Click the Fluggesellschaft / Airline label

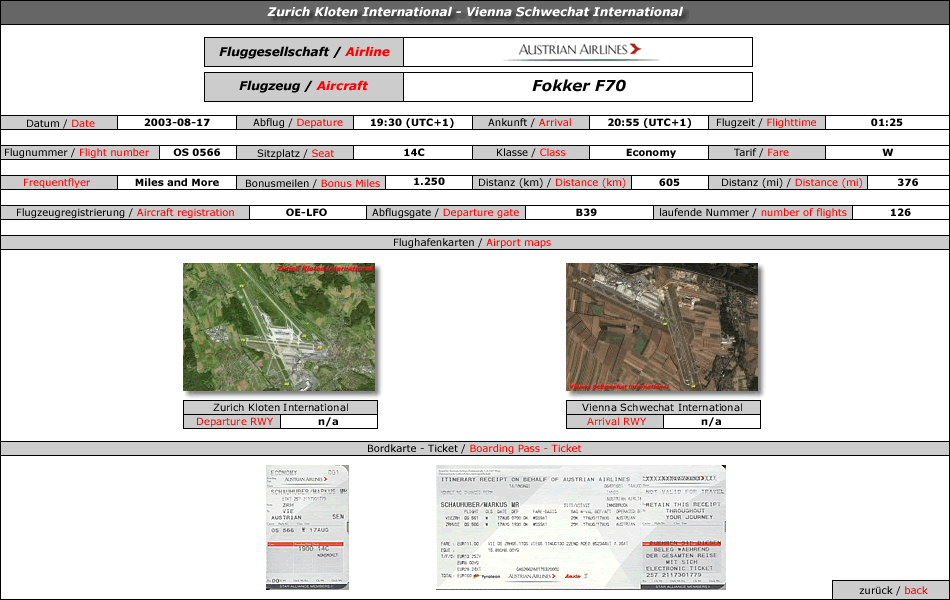(x=304, y=52)
